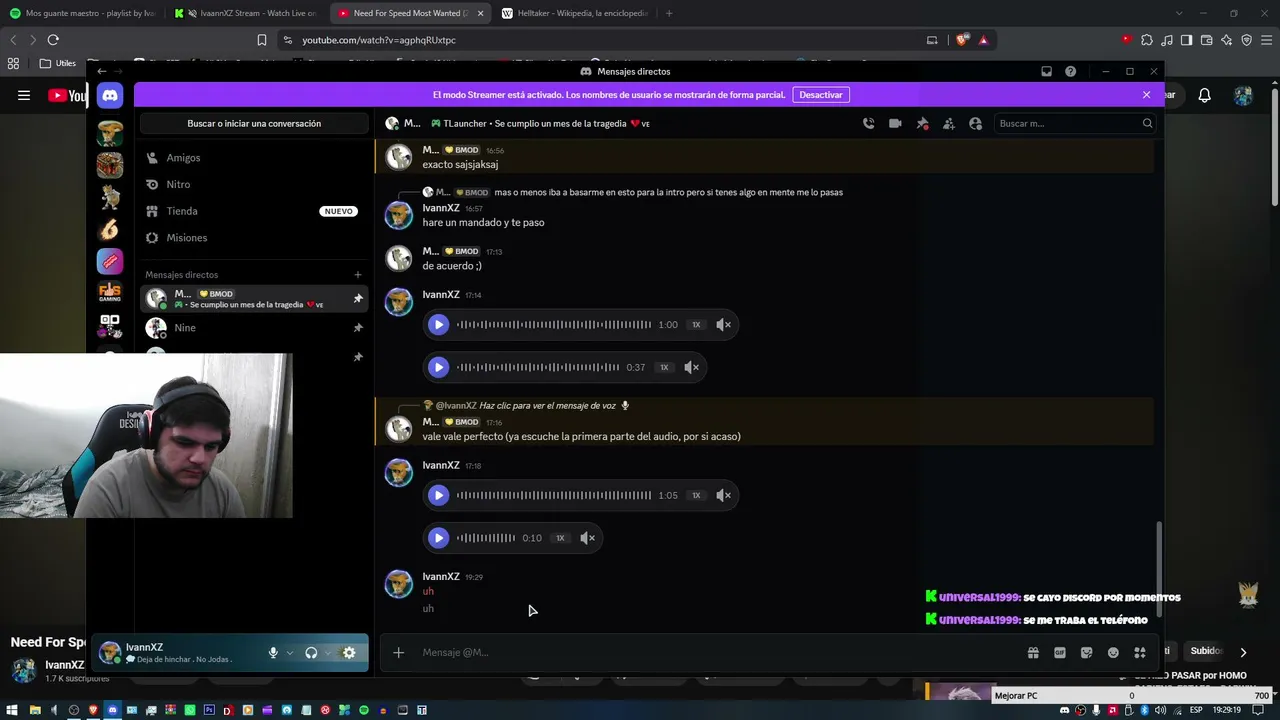Open Discord user settings gear
Image resolution: width=1280 pixels, height=720 pixels.
pos(349,653)
